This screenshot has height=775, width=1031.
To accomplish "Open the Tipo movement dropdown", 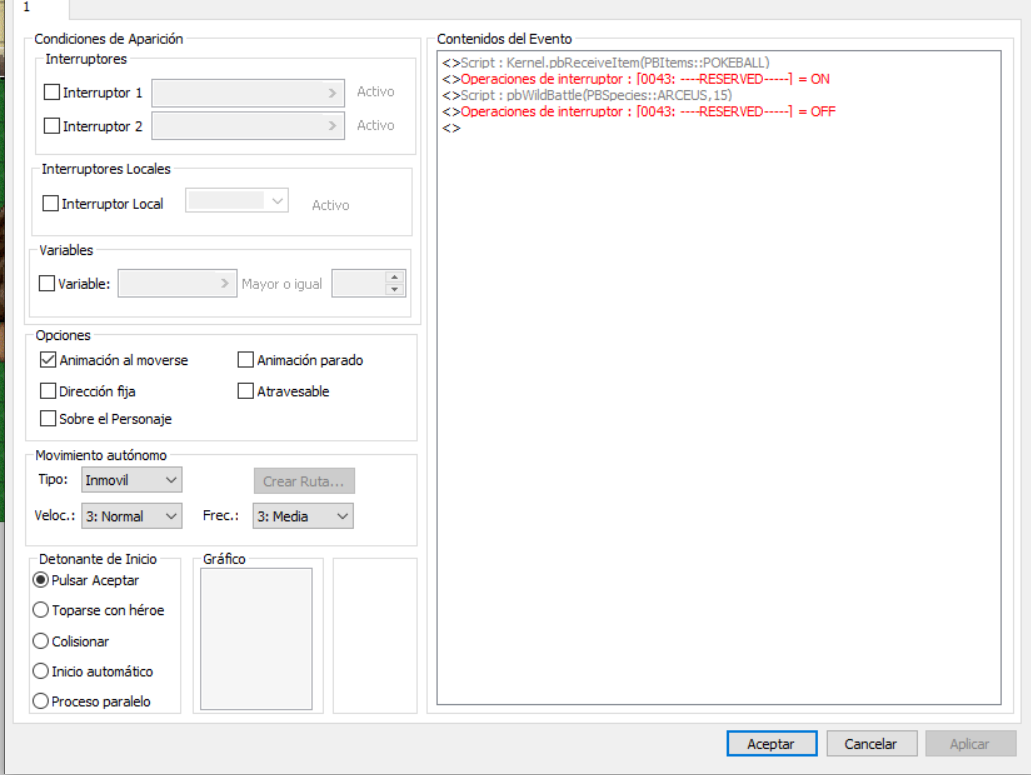I will pyautogui.click(x=131, y=480).
